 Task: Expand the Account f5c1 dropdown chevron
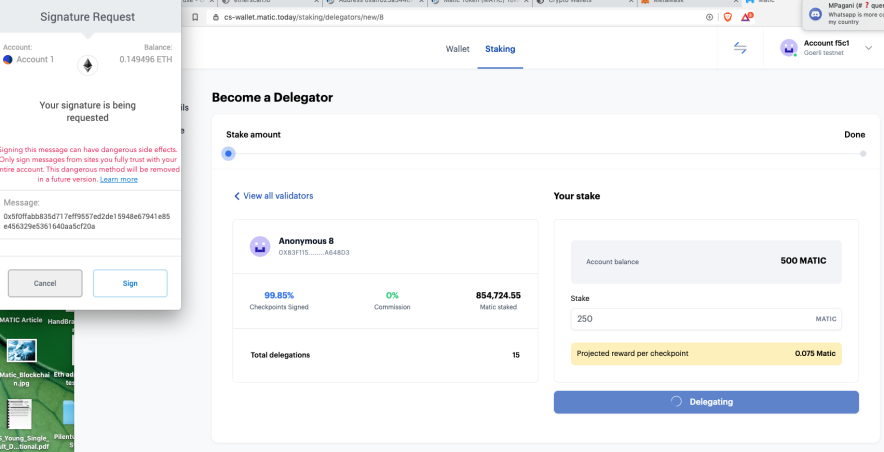tap(868, 48)
